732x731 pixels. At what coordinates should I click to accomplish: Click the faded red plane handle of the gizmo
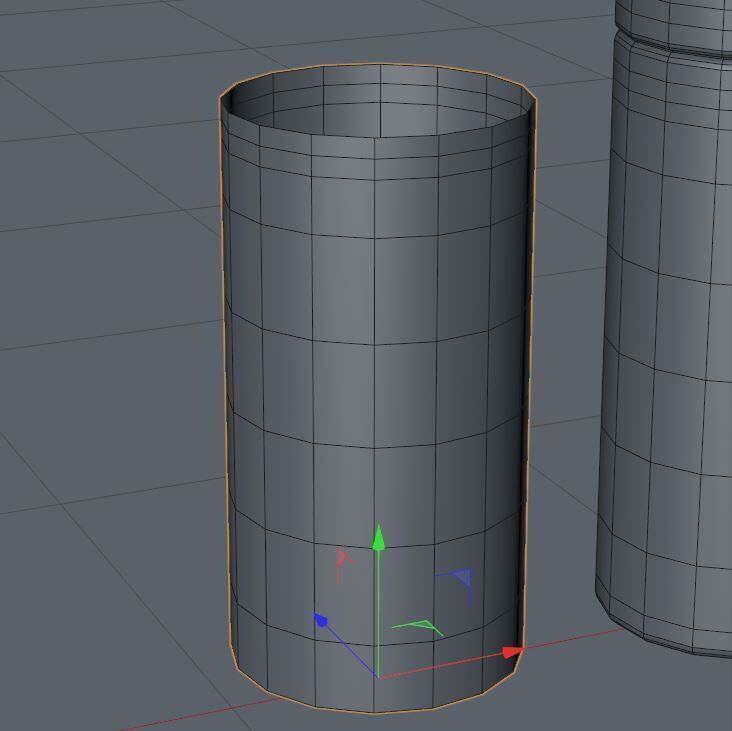click(343, 564)
